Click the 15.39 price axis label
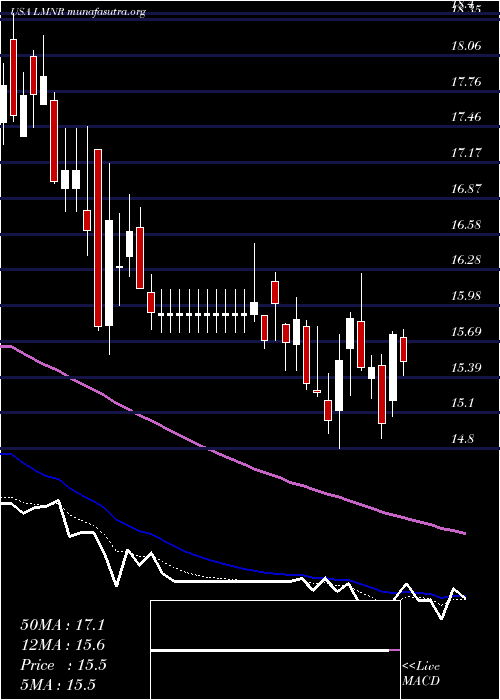Screen dimensions: 500x700 466,368
